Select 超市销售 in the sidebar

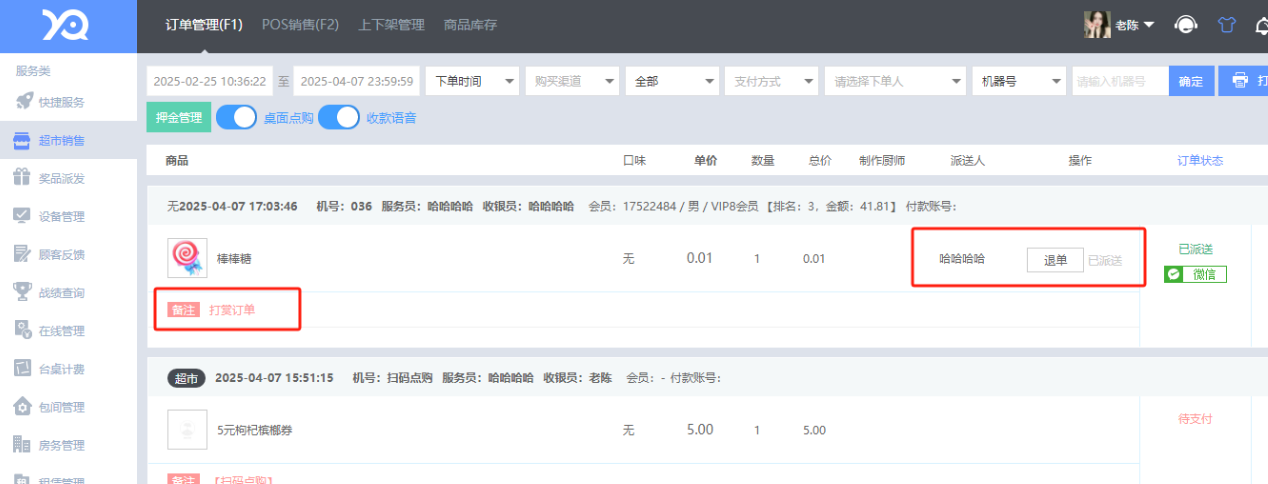click(68, 140)
